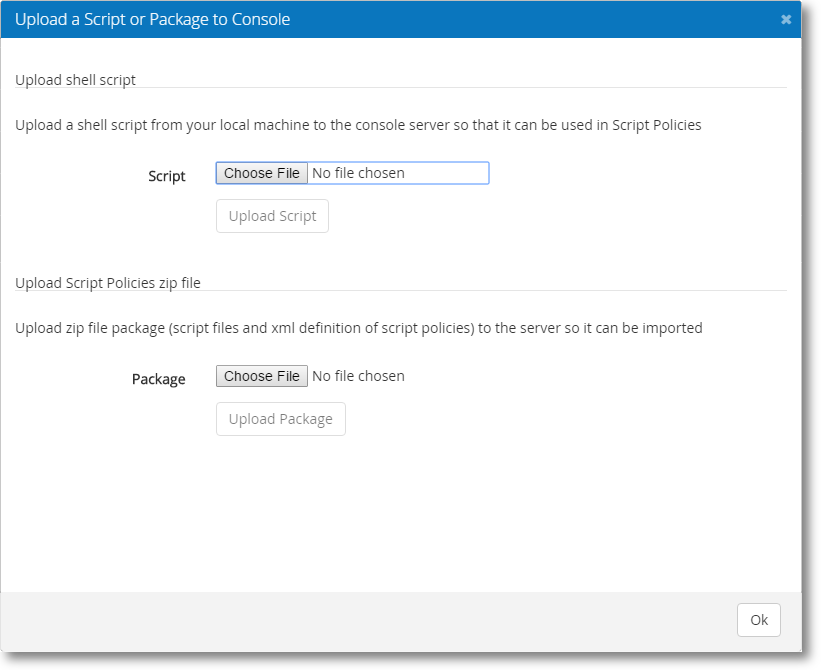Confirm uploads by clicking Ok
Screen dimensions: 821x670
pos(758,620)
